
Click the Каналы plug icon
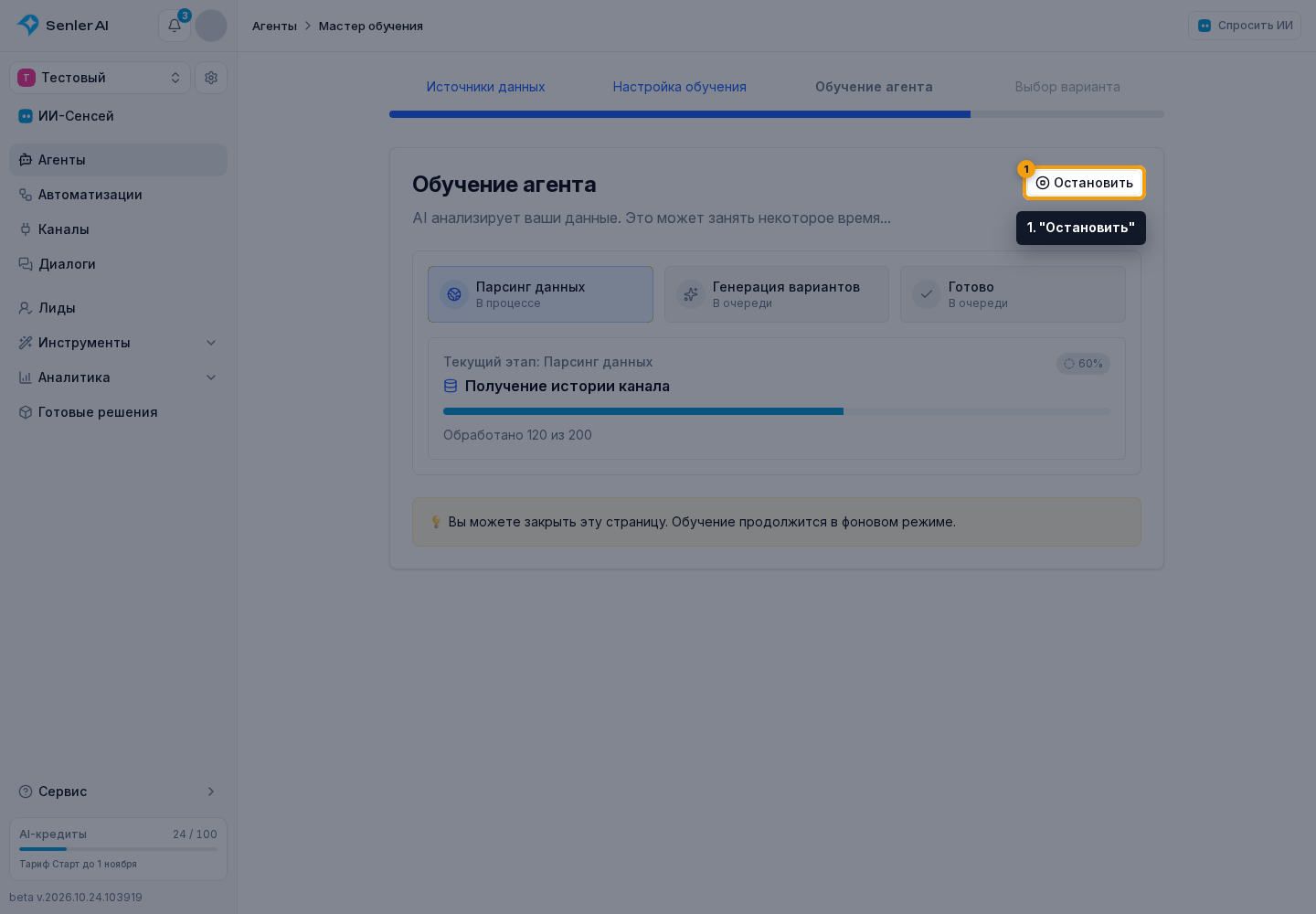tap(26, 229)
